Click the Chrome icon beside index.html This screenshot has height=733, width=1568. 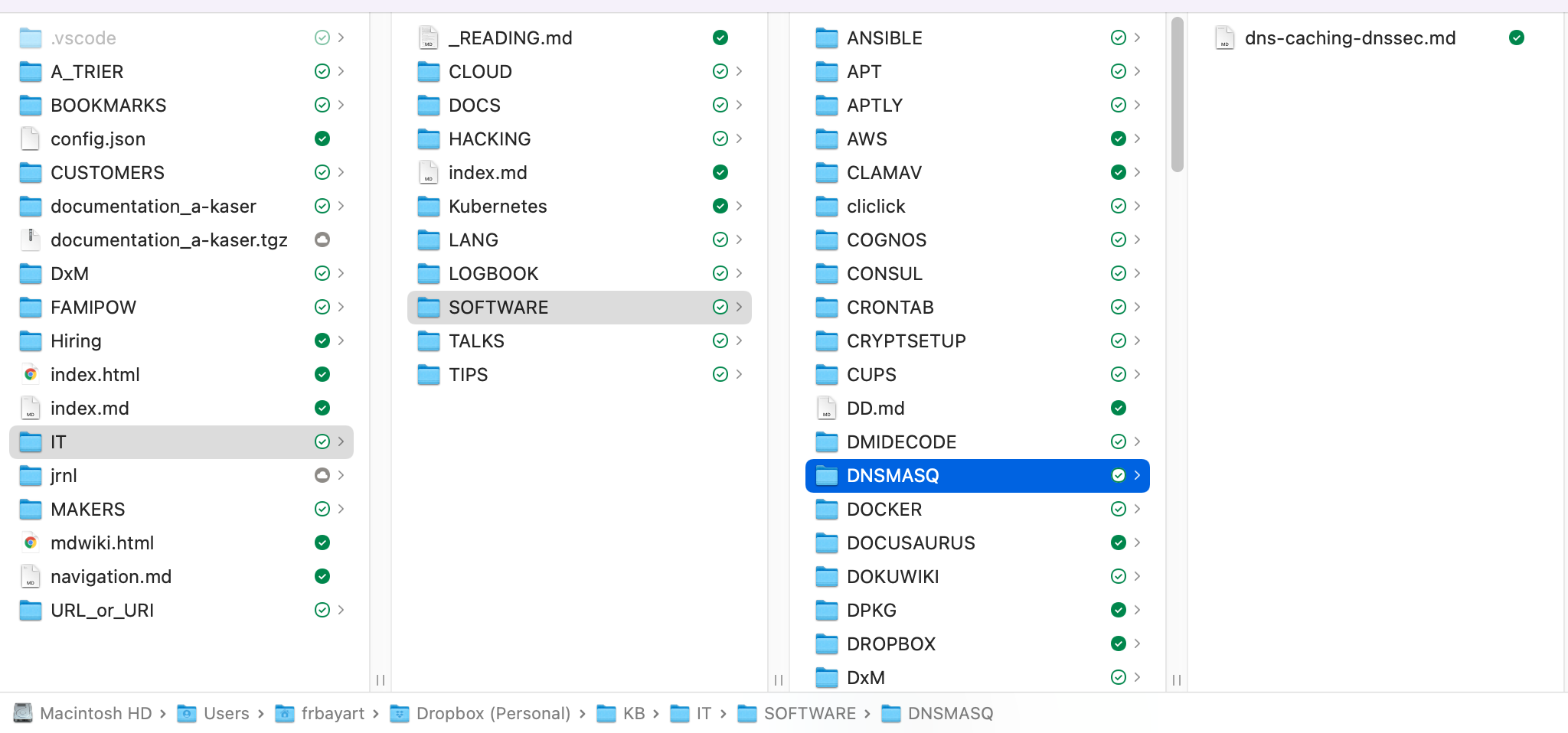point(31,374)
